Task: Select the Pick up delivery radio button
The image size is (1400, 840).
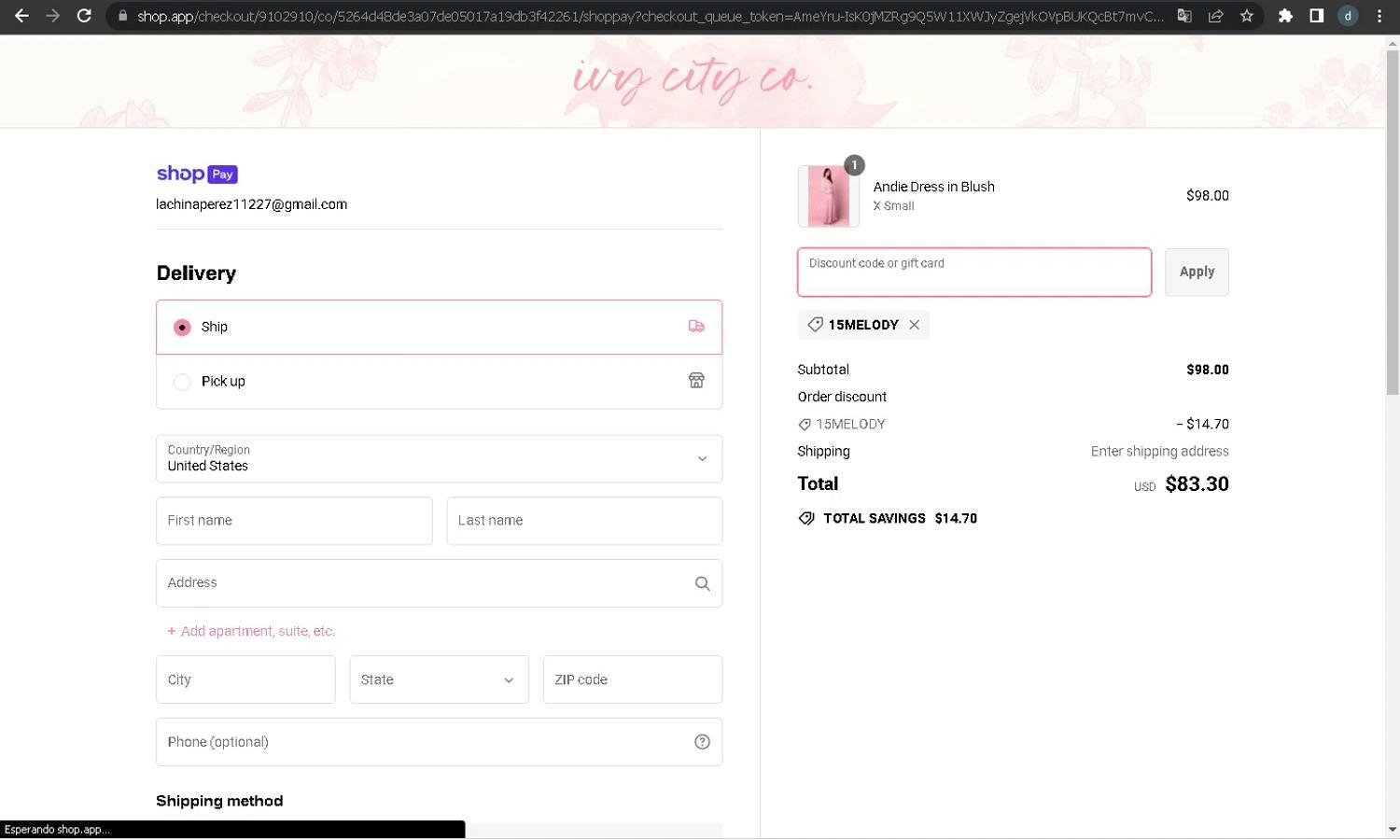Action: click(x=182, y=382)
